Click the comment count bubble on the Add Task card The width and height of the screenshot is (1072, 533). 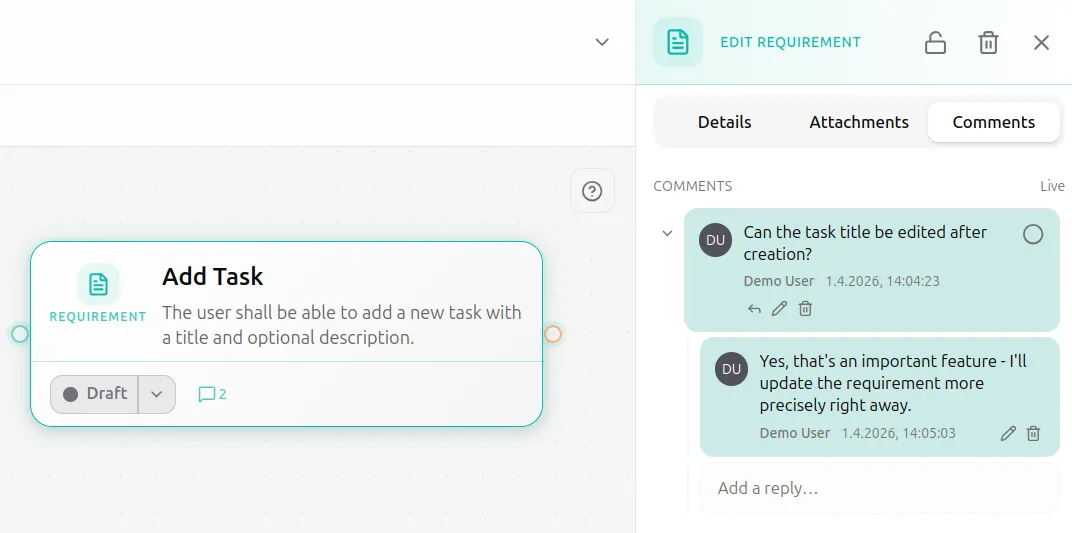[x=212, y=394]
